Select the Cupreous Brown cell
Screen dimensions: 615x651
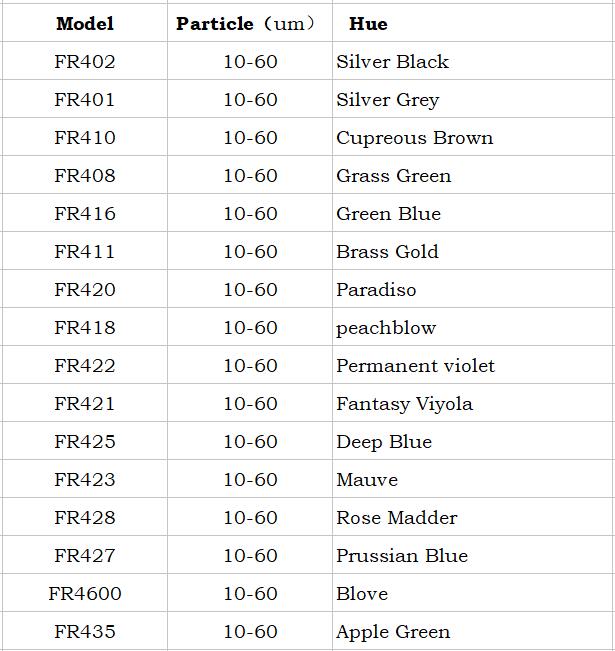pos(473,137)
